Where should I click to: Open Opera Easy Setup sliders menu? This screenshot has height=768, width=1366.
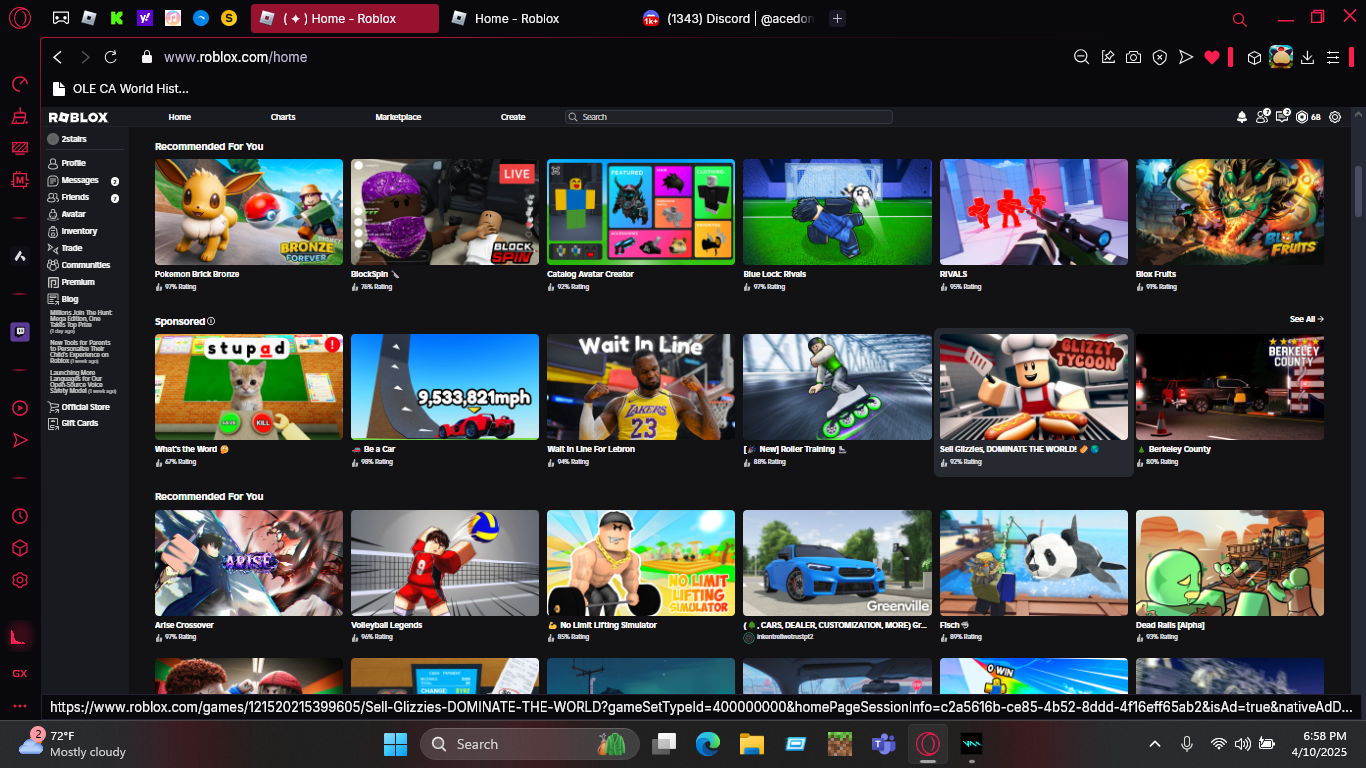1332,58
